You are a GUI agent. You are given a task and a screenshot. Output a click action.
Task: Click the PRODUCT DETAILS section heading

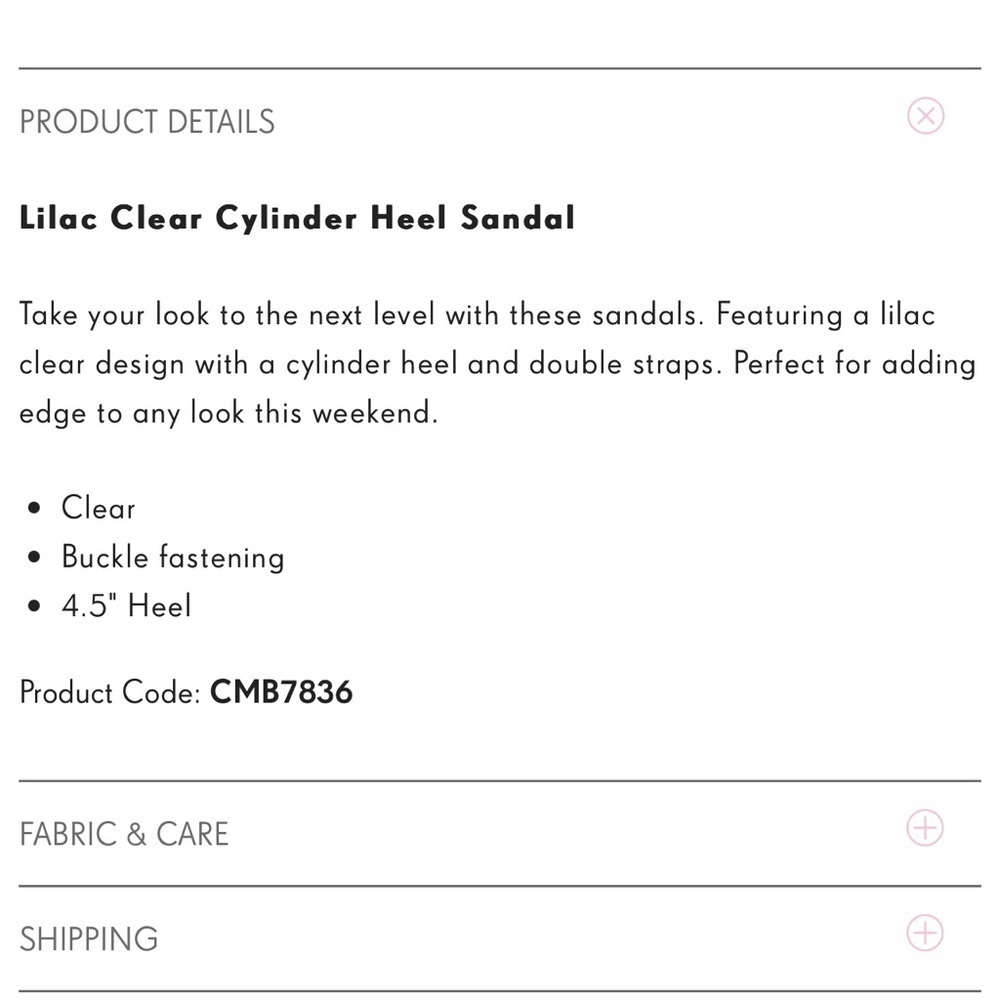click(147, 122)
